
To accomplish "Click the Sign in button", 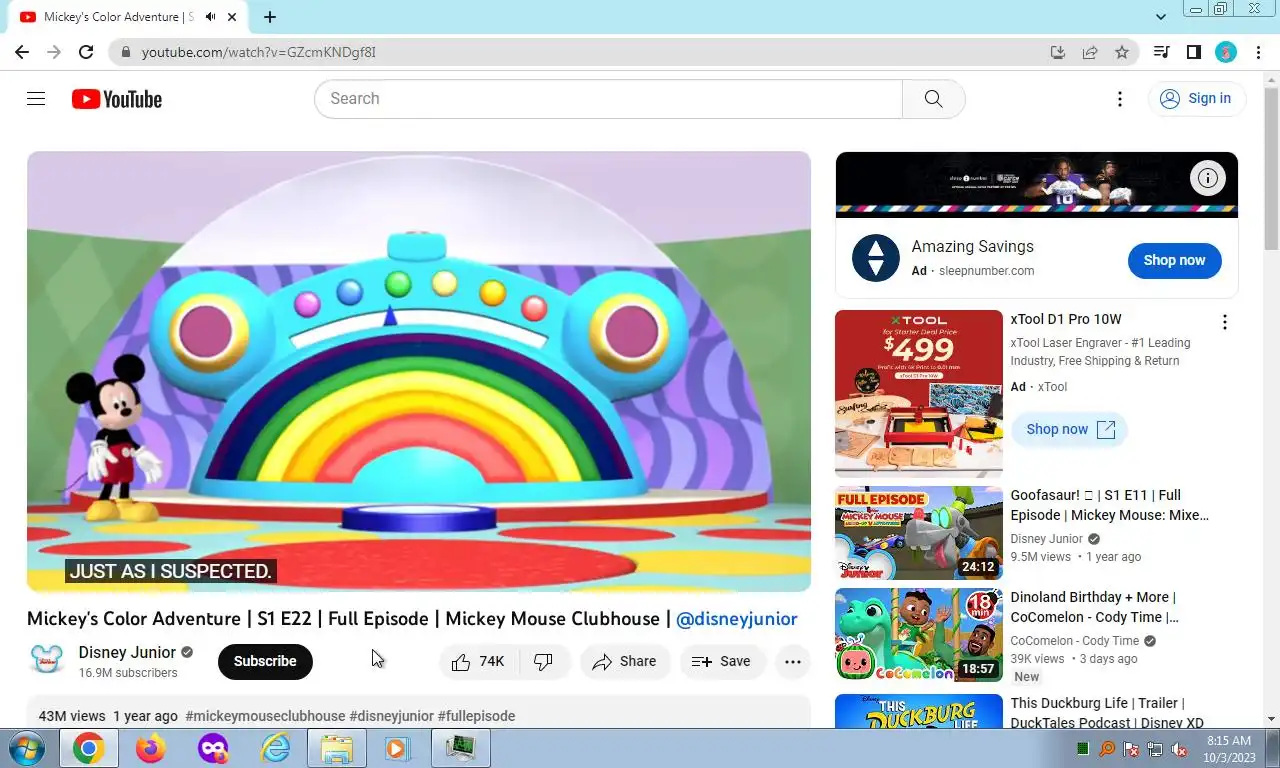I will pyautogui.click(x=1196, y=98).
